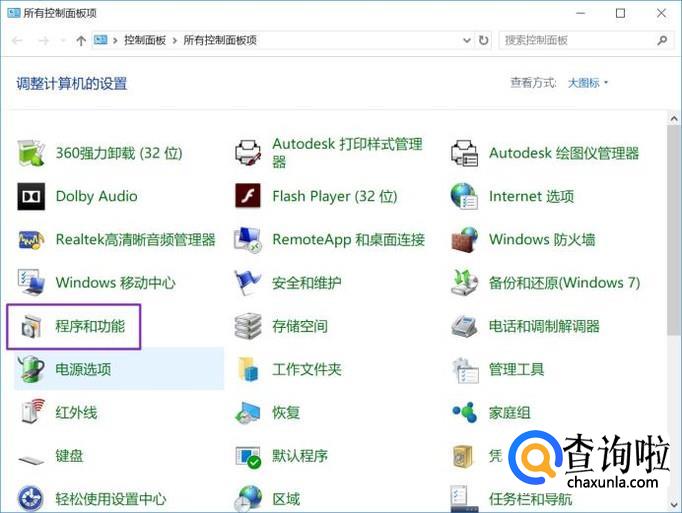Image resolution: width=682 pixels, height=513 pixels.
Task: Click the 所有控制面板项 breadcrumb
Action: (220, 40)
